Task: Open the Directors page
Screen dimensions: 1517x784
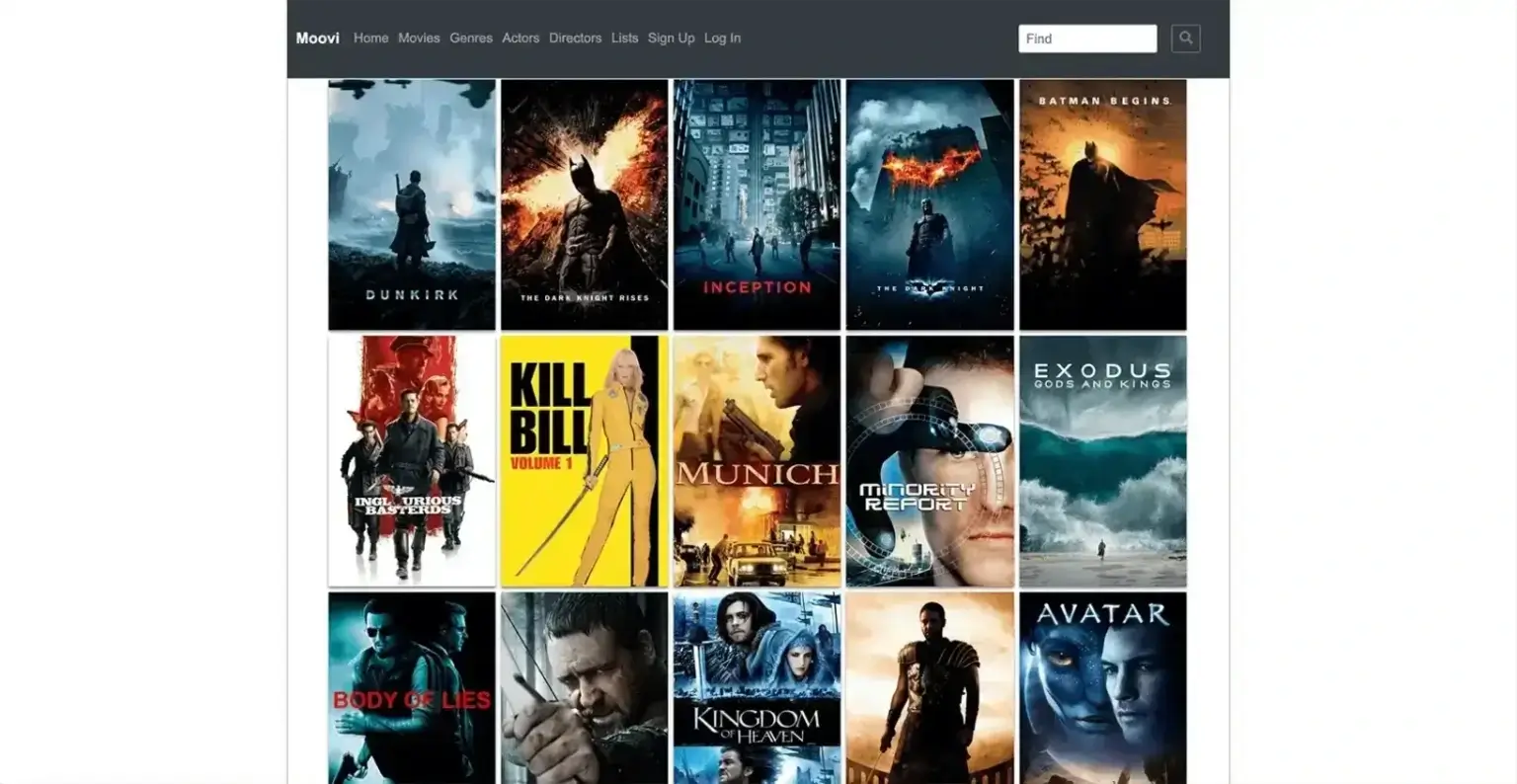Action: [x=575, y=39]
